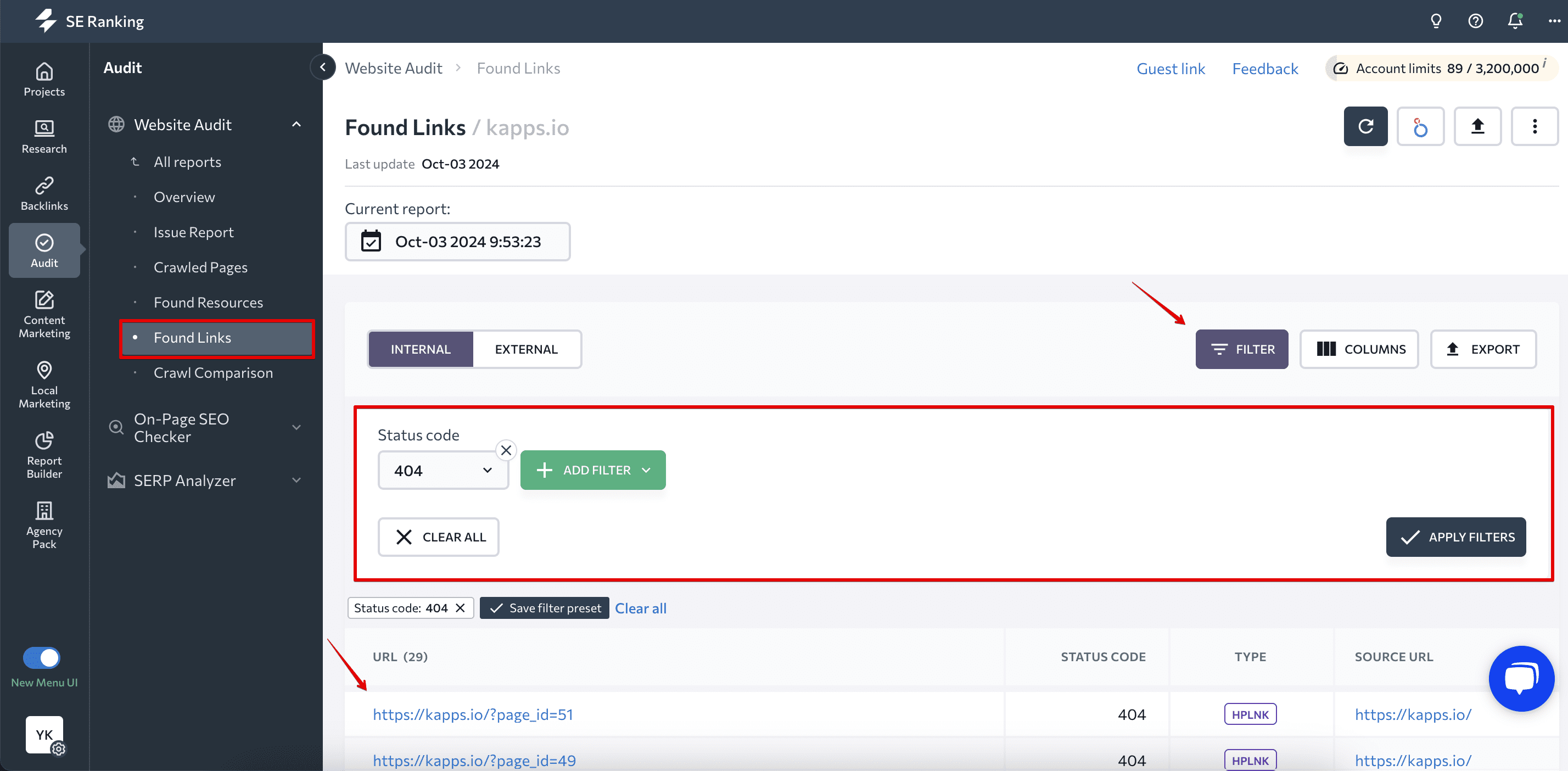1568x771 pixels.
Task: Click the overflow menu three-dots icon
Action: 1535,126
